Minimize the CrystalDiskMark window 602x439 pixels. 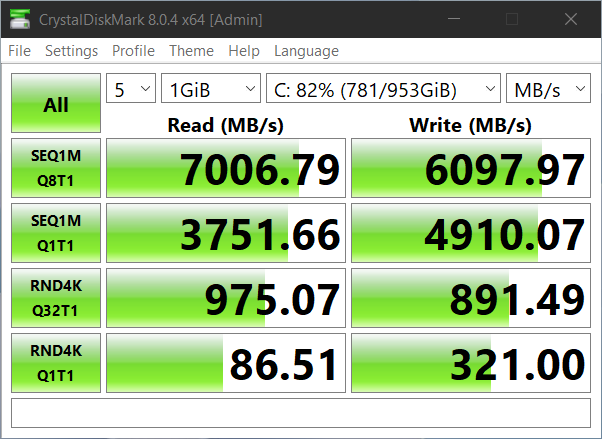click(454, 19)
